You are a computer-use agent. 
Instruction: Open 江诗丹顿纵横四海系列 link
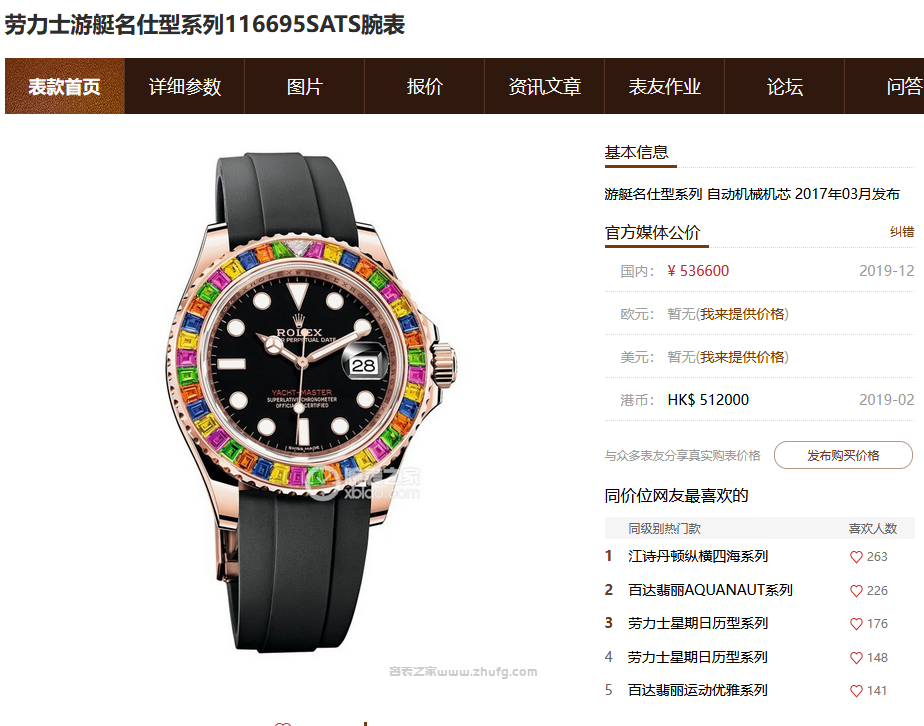pyautogui.click(x=698, y=556)
